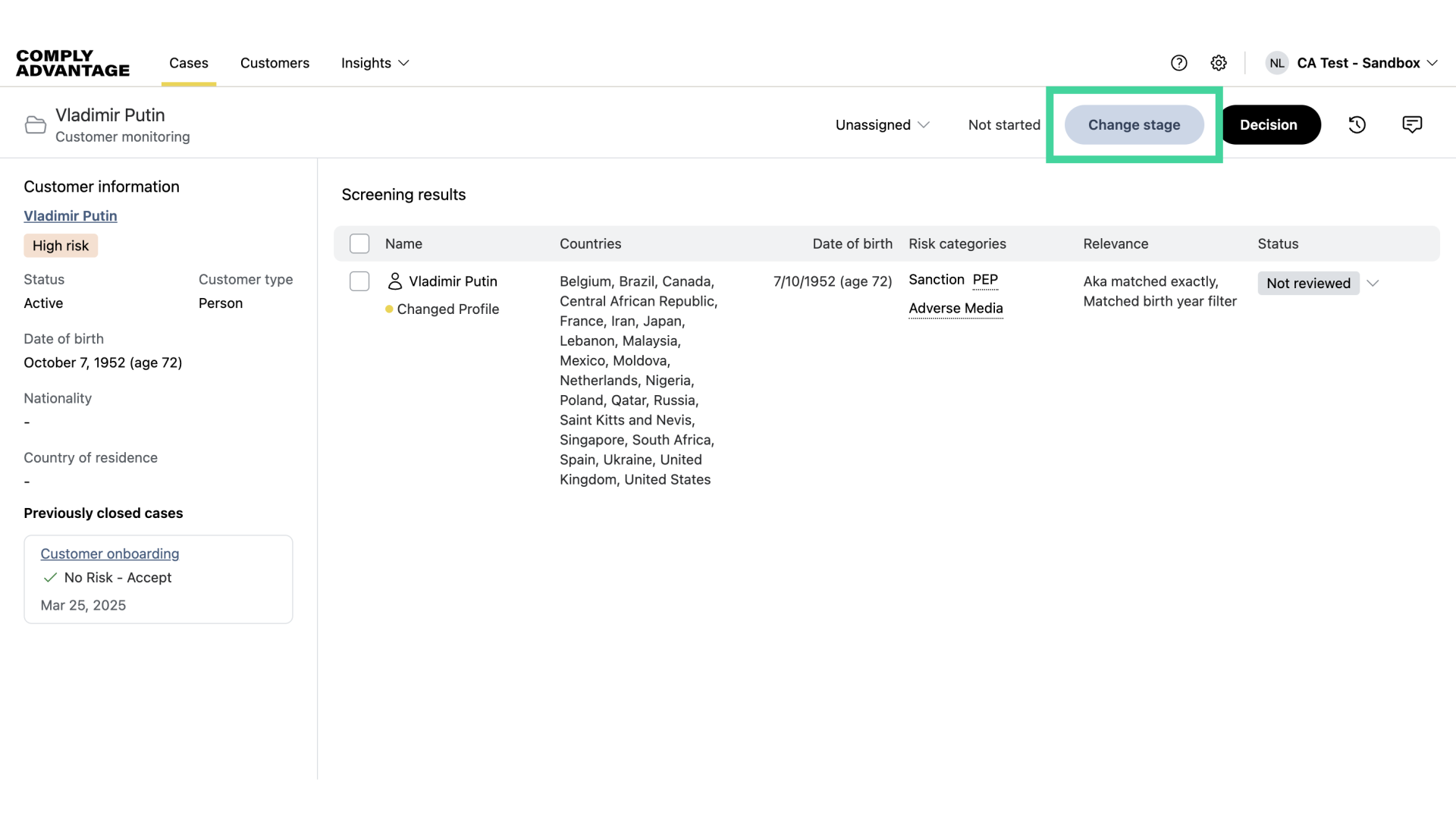This screenshot has height=819, width=1456.
Task: Open the settings gear icon
Action: (x=1219, y=63)
